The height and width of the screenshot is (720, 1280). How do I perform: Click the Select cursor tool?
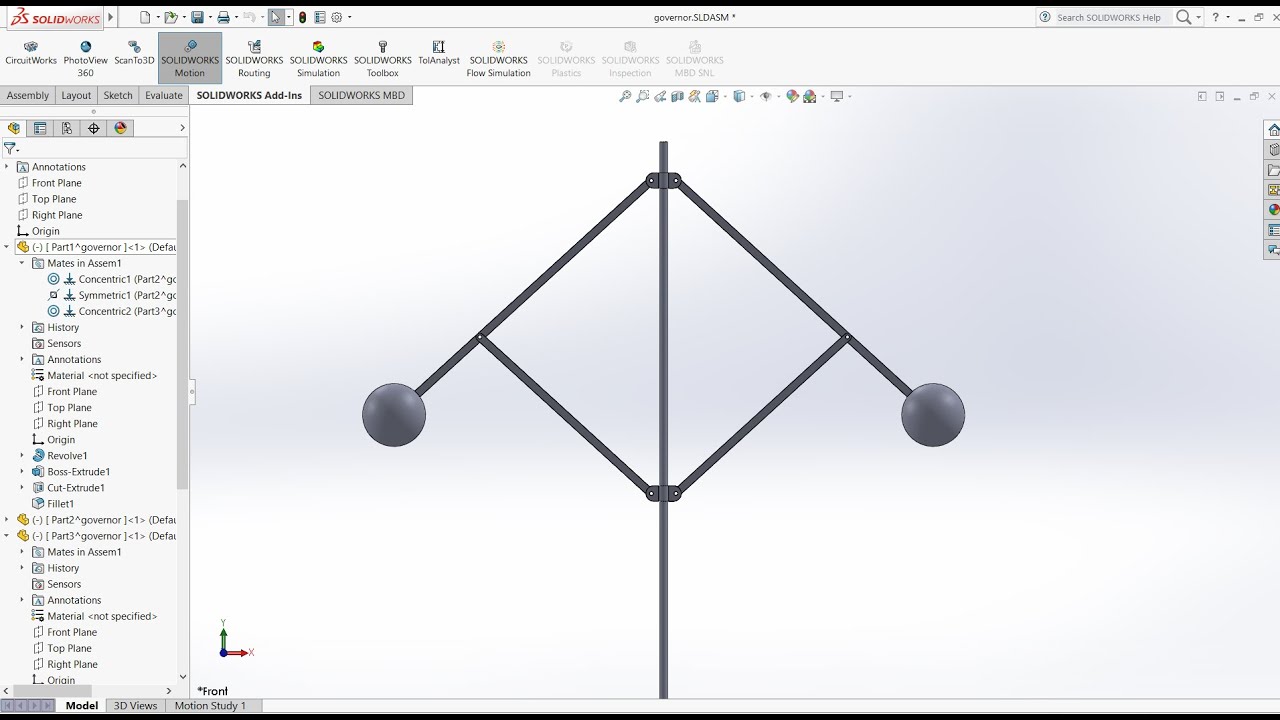[276, 17]
